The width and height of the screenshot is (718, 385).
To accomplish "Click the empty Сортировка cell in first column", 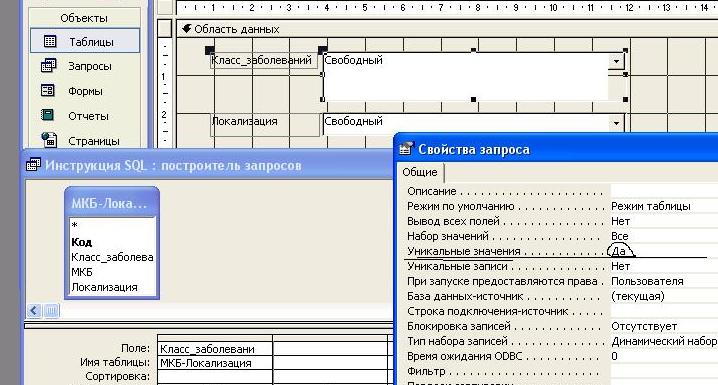I will coord(215,377).
